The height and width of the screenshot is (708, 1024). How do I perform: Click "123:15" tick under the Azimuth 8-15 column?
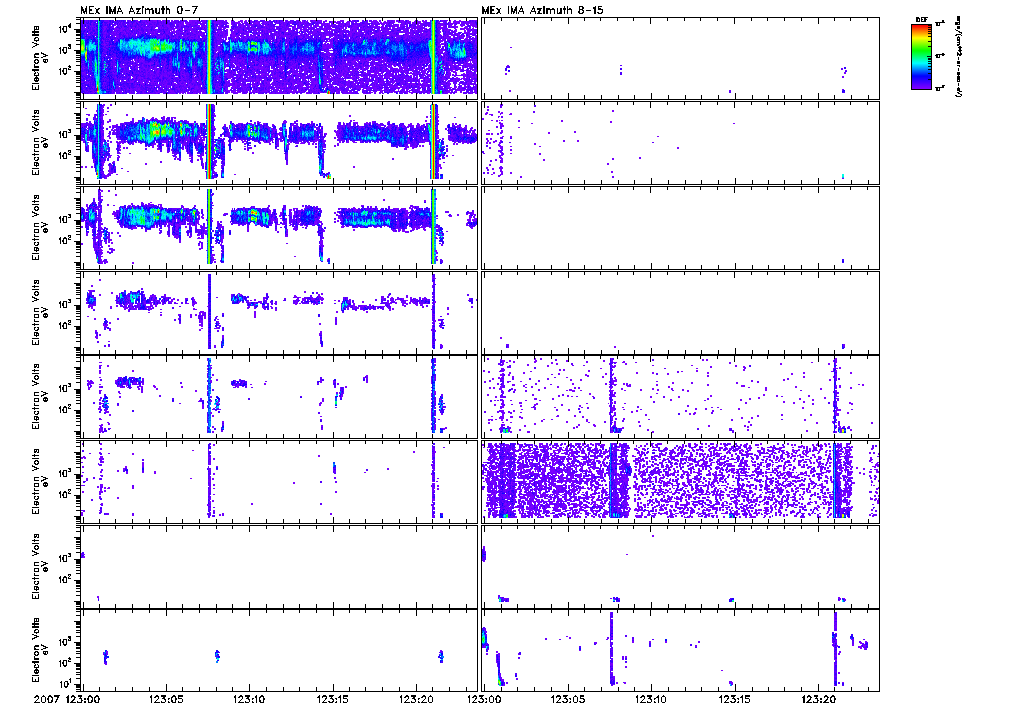[735, 699]
